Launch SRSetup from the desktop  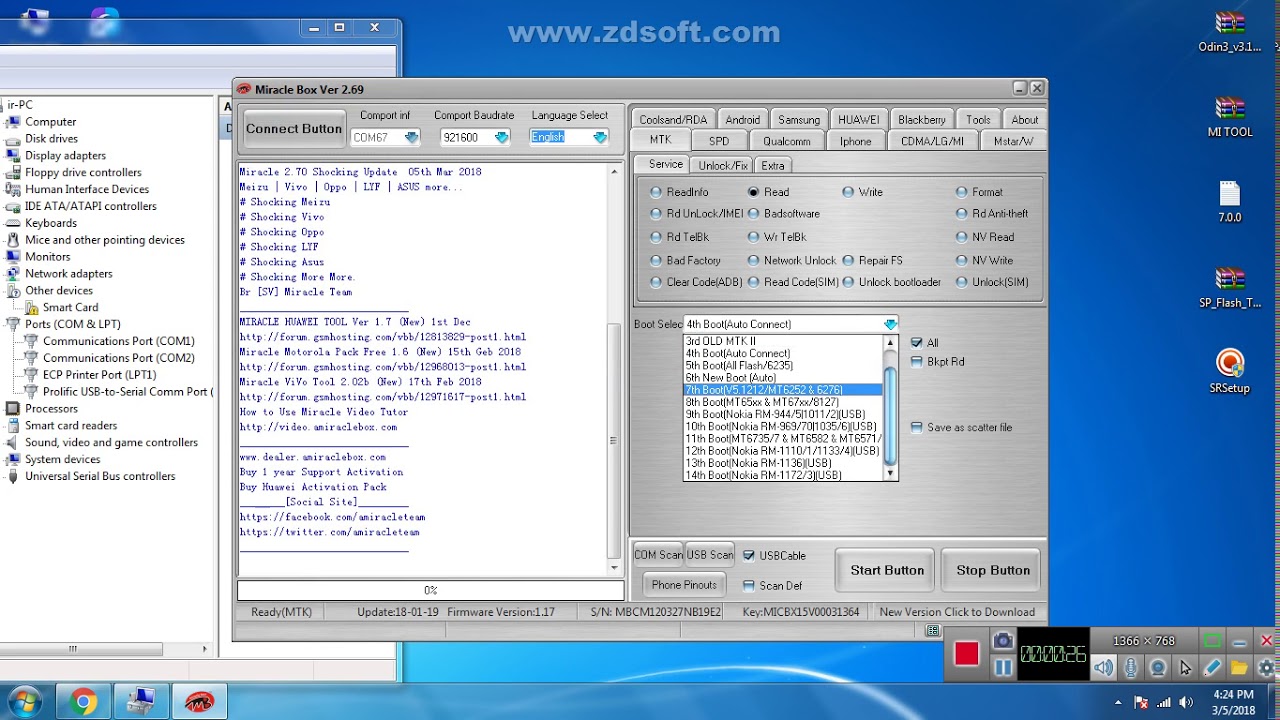pyautogui.click(x=1229, y=371)
